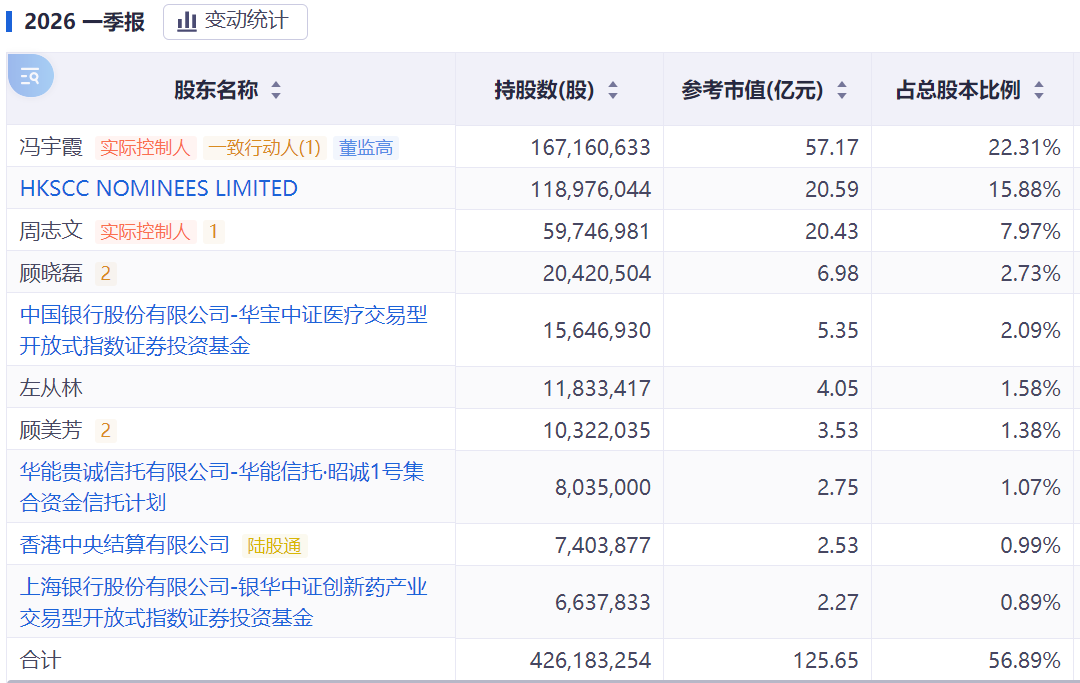This screenshot has height=683, width=1080.
Task: Select percentage 22.31%
Action: pyautogui.click(x=1024, y=147)
